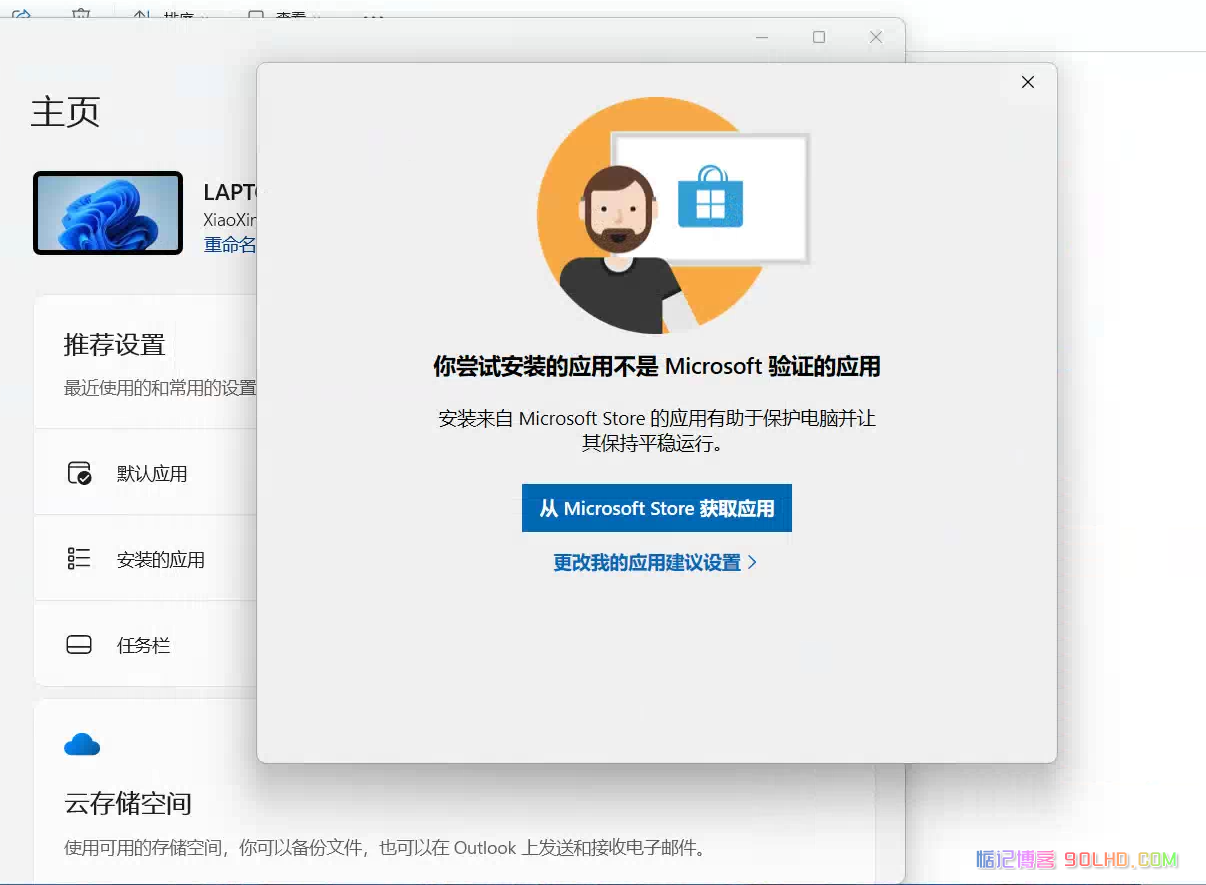
Task: Close the unverified app warning dialog
Action: 1027,82
